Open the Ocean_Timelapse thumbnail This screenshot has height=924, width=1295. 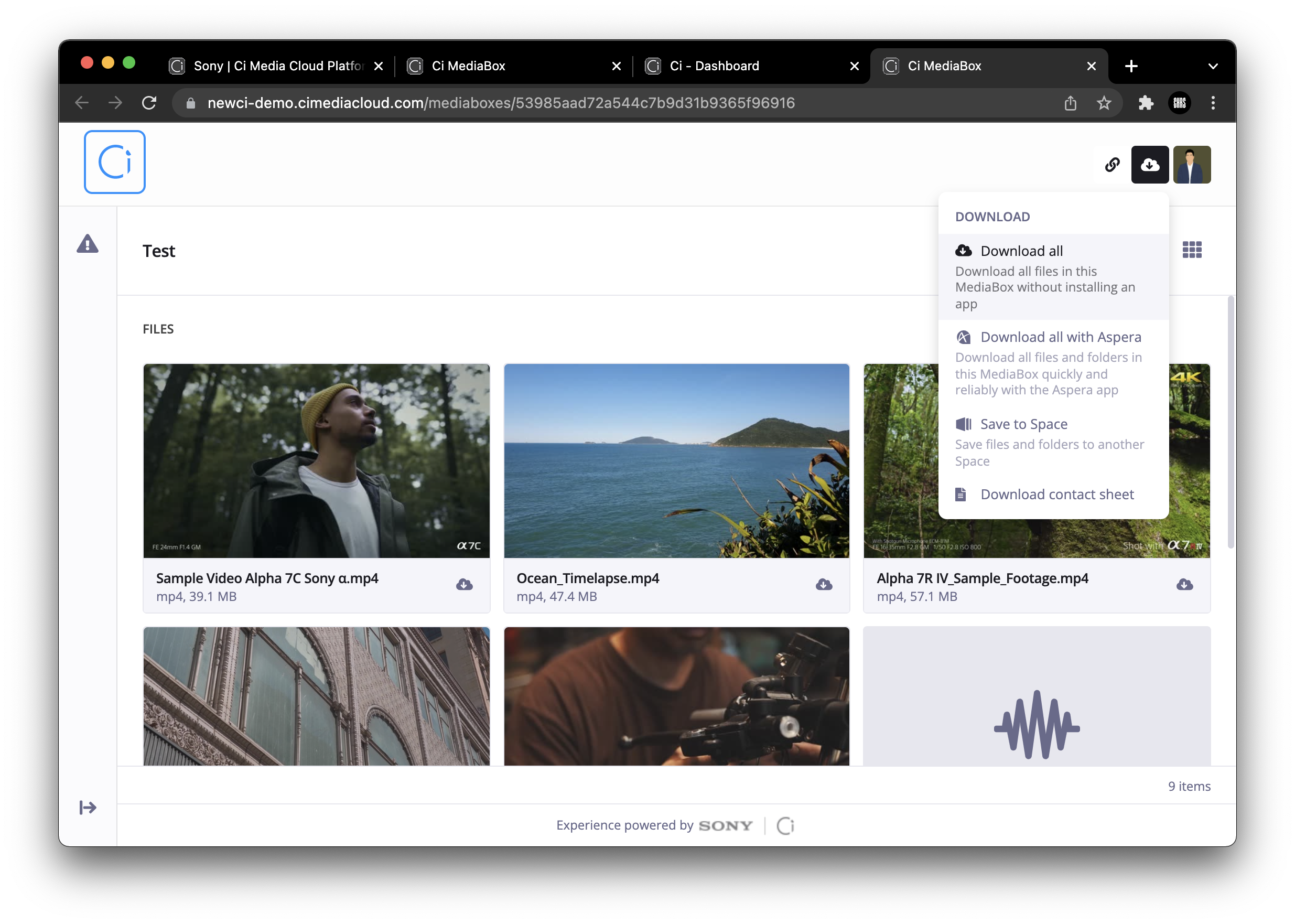click(676, 461)
